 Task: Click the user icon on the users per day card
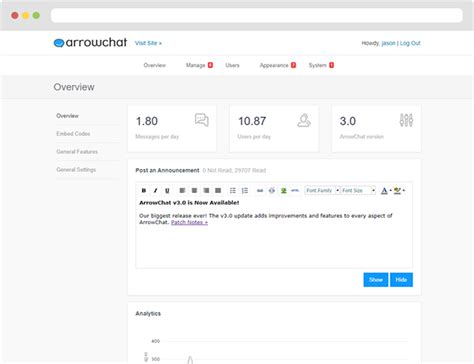click(x=304, y=120)
